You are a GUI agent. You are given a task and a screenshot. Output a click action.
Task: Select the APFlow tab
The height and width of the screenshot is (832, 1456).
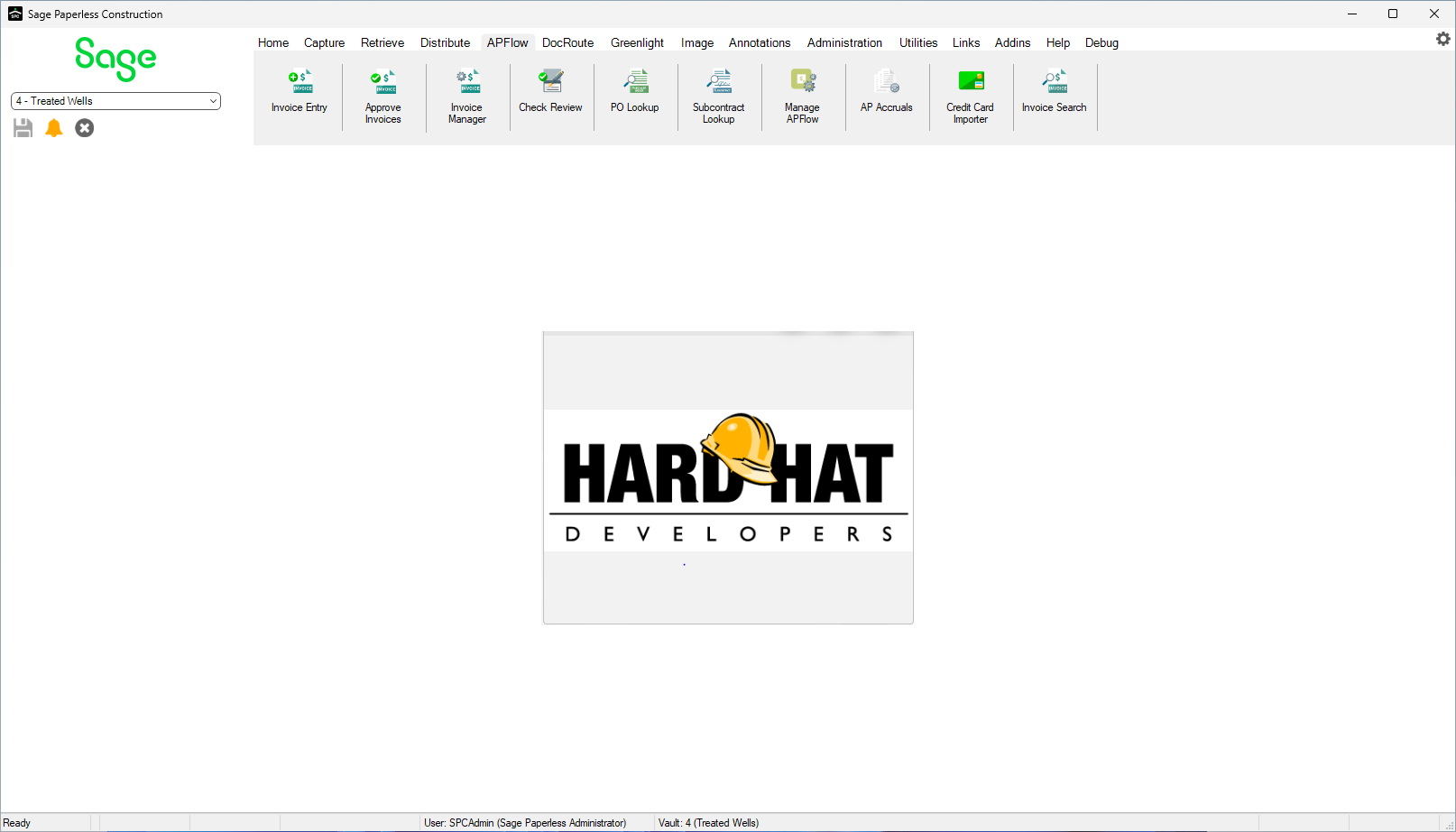click(508, 42)
